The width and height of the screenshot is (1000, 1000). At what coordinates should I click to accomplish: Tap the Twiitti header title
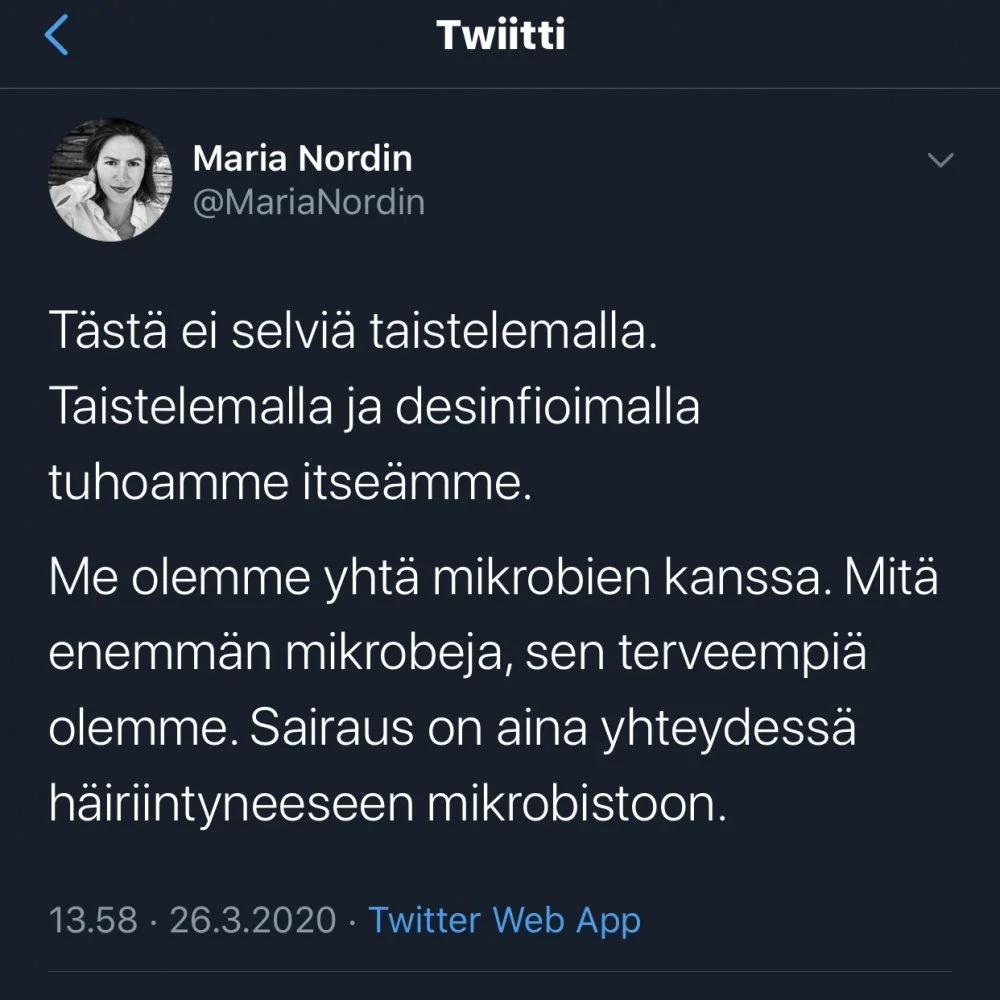pos(501,36)
